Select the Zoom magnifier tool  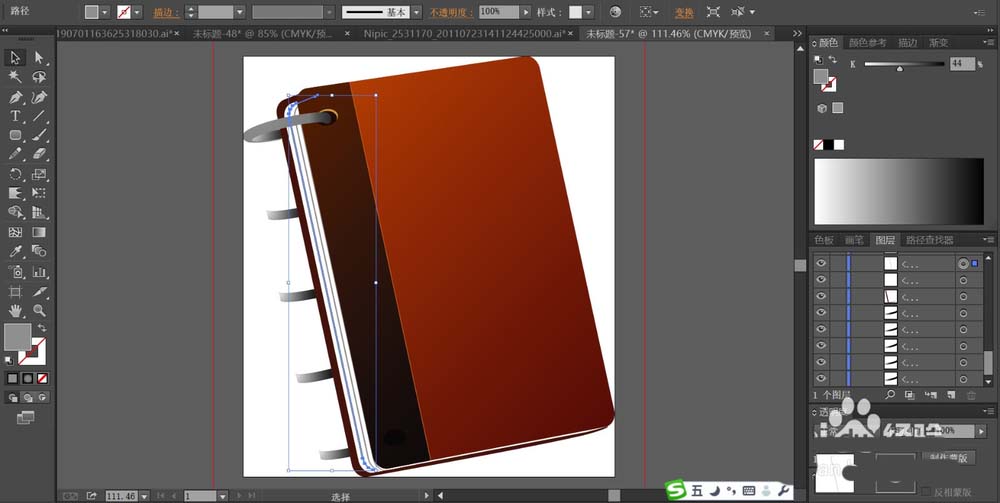(x=40, y=310)
